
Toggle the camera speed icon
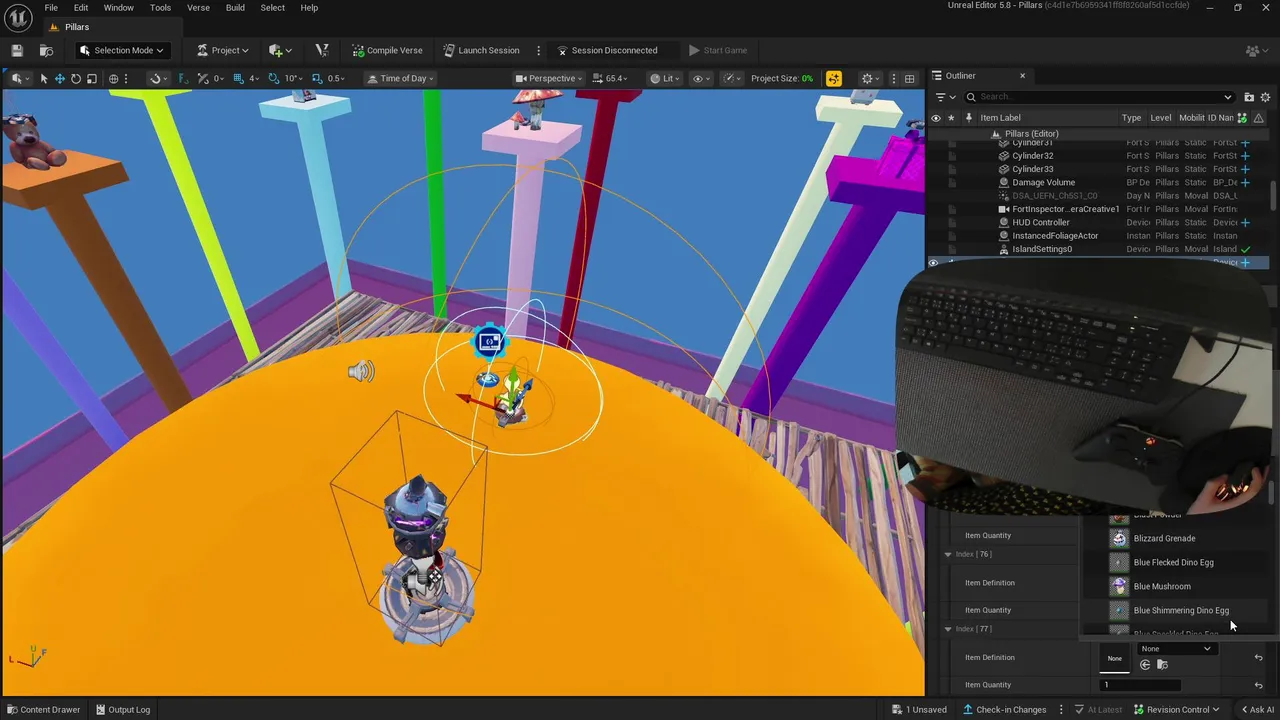(x=598, y=78)
